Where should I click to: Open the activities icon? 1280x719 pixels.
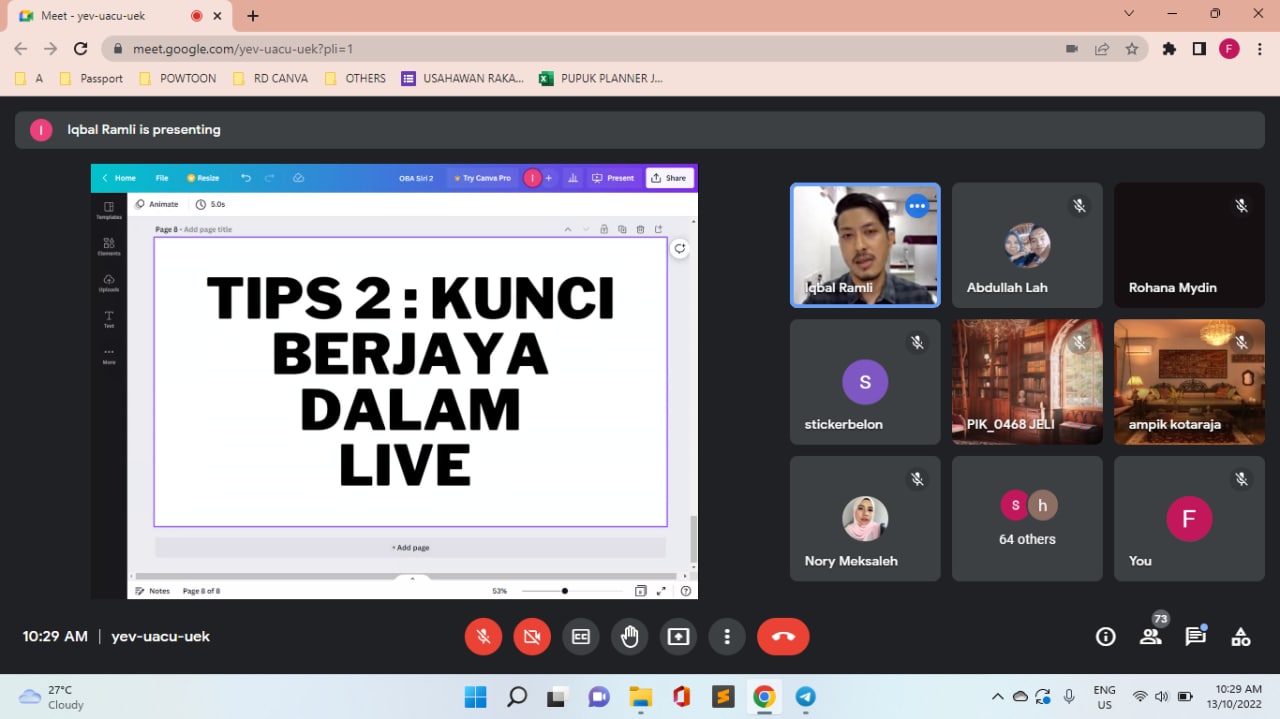[x=1240, y=637]
